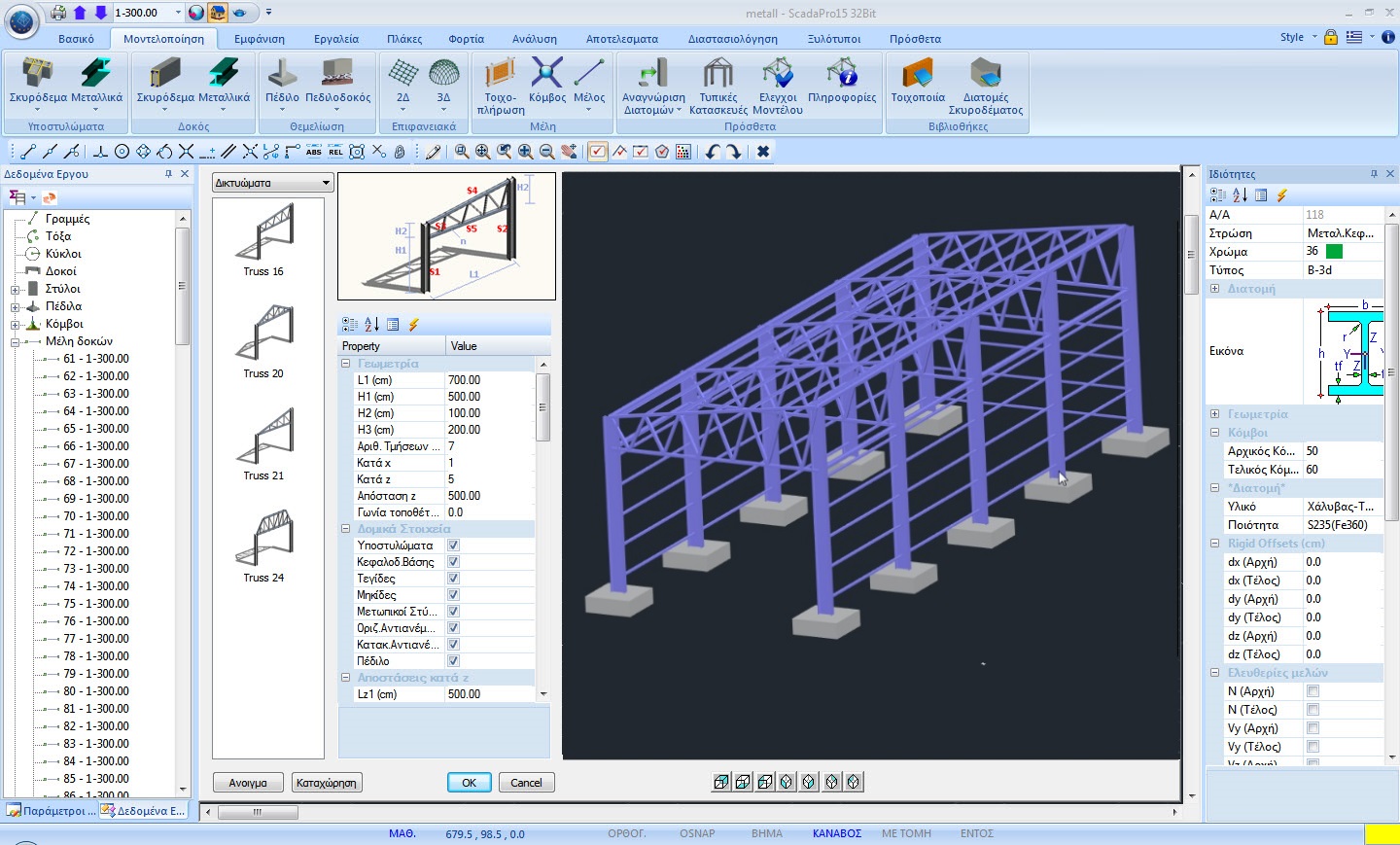Click the ABS coordinates toolbar icon
This screenshot has height=845, width=1400.
coord(314,152)
